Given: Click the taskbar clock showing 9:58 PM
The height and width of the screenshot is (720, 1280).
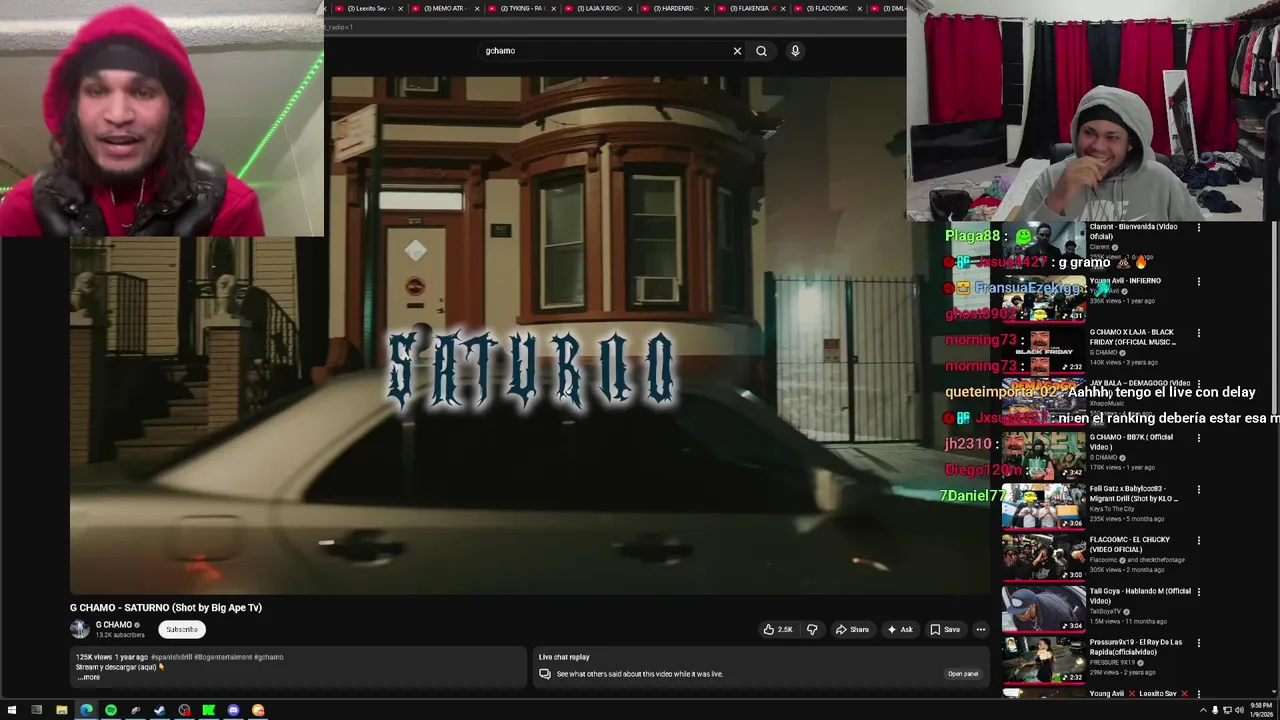Looking at the screenshot, I should coord(1262,710).
